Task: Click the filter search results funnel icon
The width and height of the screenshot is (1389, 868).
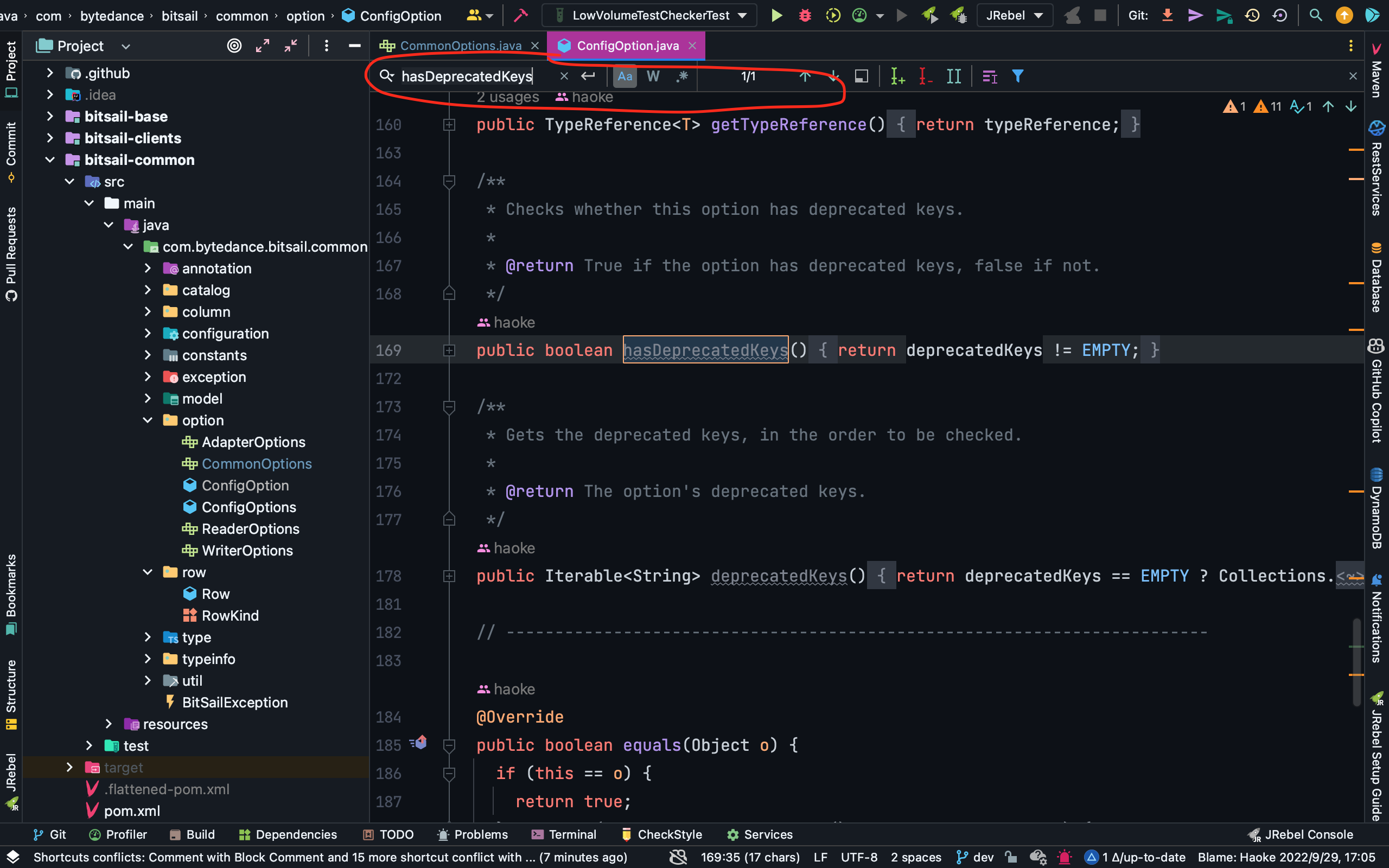Action: point(1018,76)
